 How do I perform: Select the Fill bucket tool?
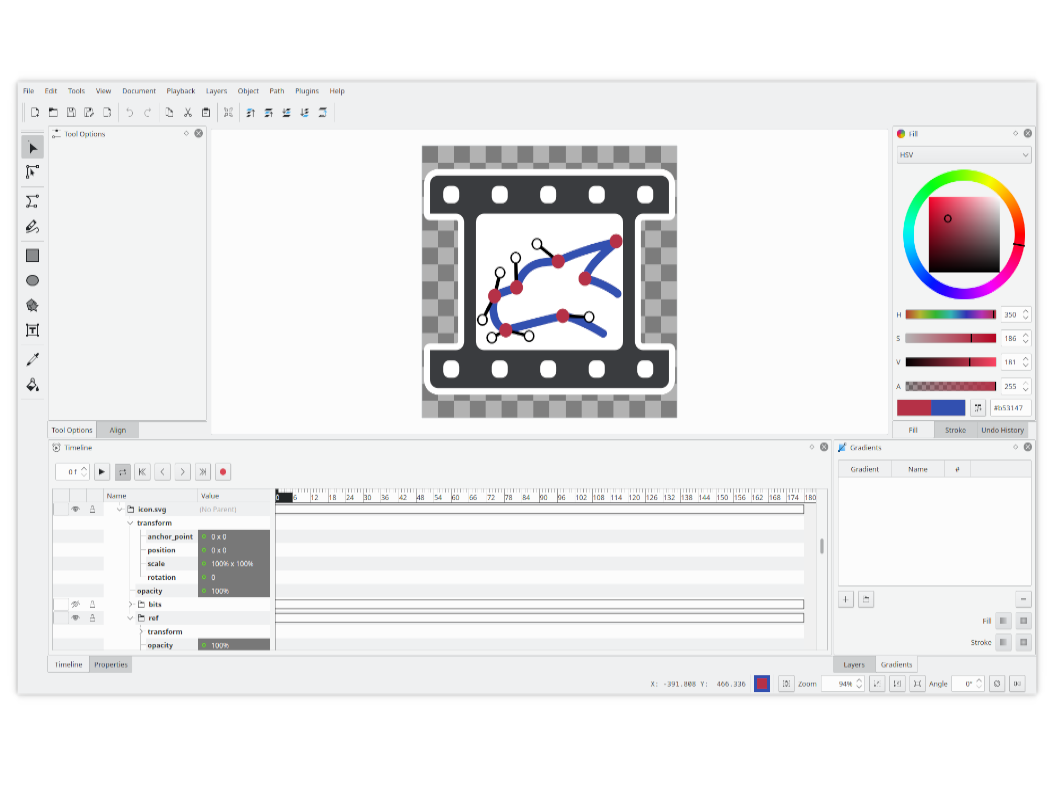click(x=32, y=384)
